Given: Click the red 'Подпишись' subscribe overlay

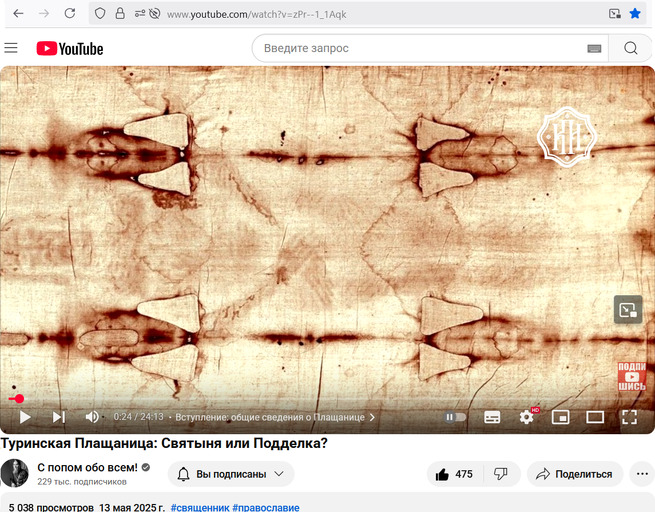Looking at the screenshot, I should pos(632,377).
